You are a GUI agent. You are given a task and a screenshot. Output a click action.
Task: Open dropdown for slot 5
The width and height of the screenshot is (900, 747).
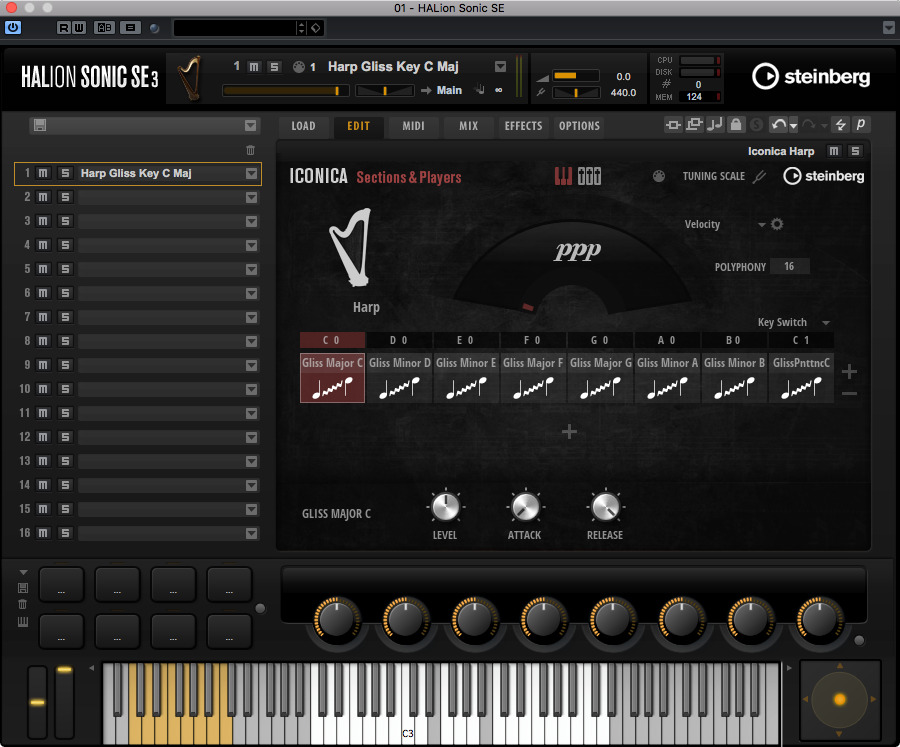(251, 269)
